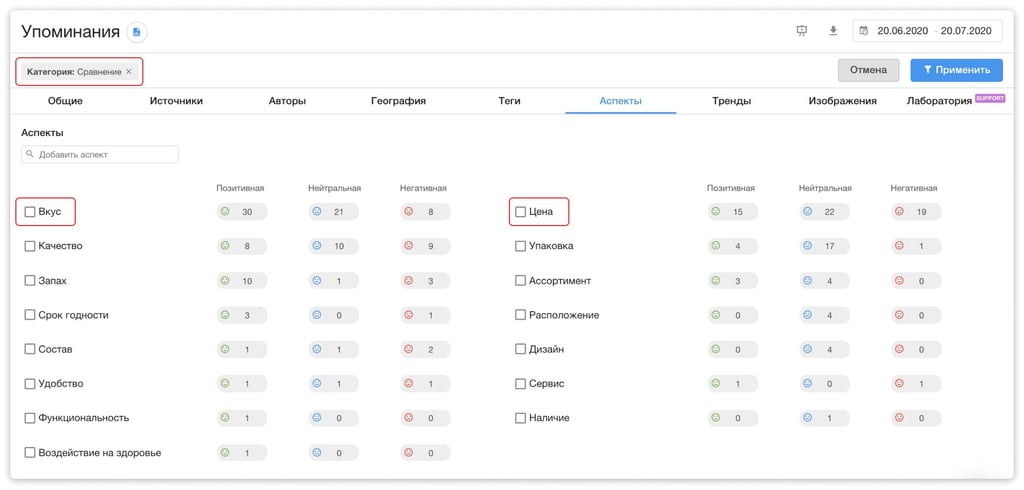Viewport: 1024px width, 490px height.
Task: Open the Тренды tab
Action: (x=731, y=101)
